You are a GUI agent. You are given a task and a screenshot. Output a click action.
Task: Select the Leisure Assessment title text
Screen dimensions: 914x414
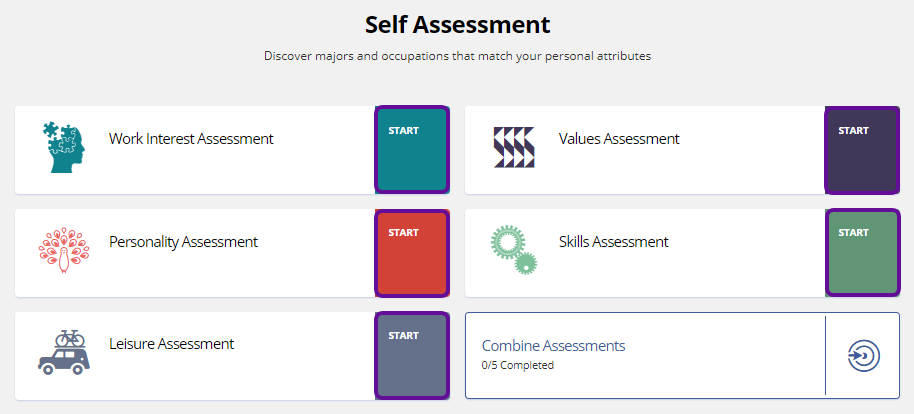click(x=171, y=344)
